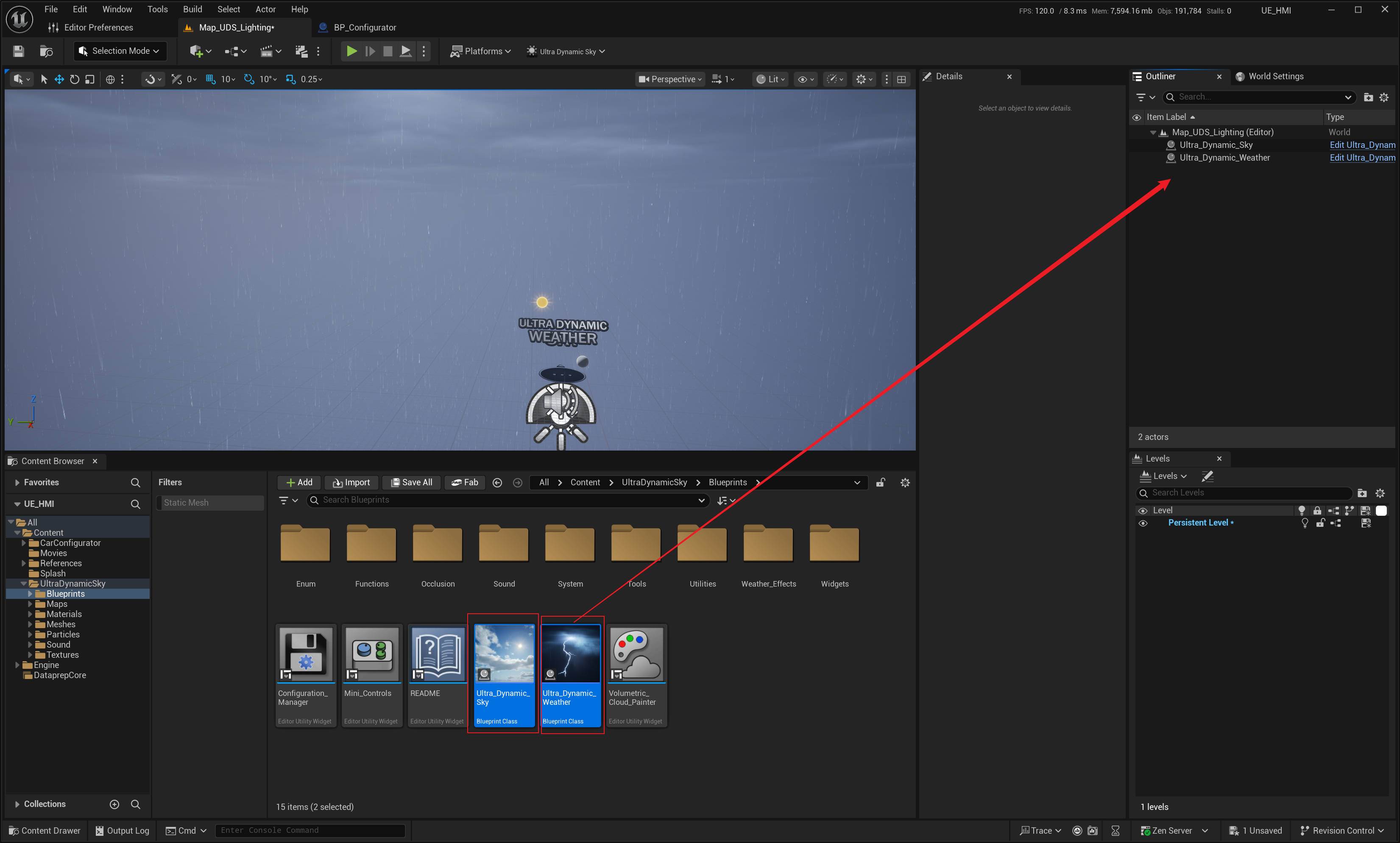
Task: Toggle Outliner visibility column eye header
Action: (x=1136, y=117)
